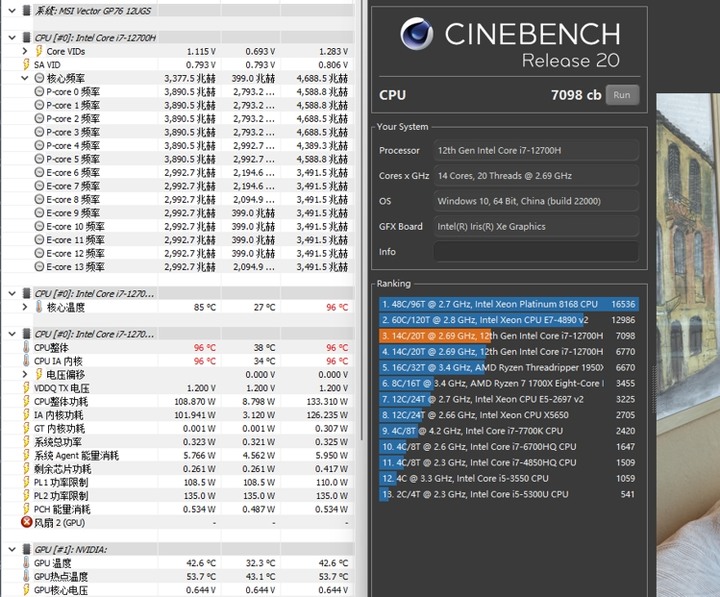Collapse the core temperature CPU section
This screenshot has width=720, height=597.
pos(12,293)
